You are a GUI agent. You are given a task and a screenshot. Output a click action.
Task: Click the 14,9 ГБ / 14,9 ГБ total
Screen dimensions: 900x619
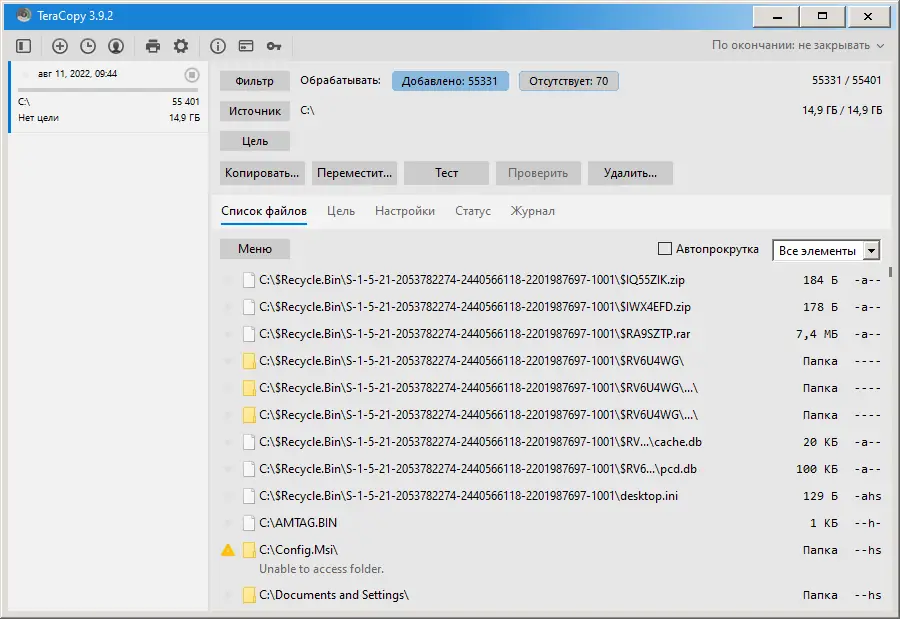click(x=842, y=110)
